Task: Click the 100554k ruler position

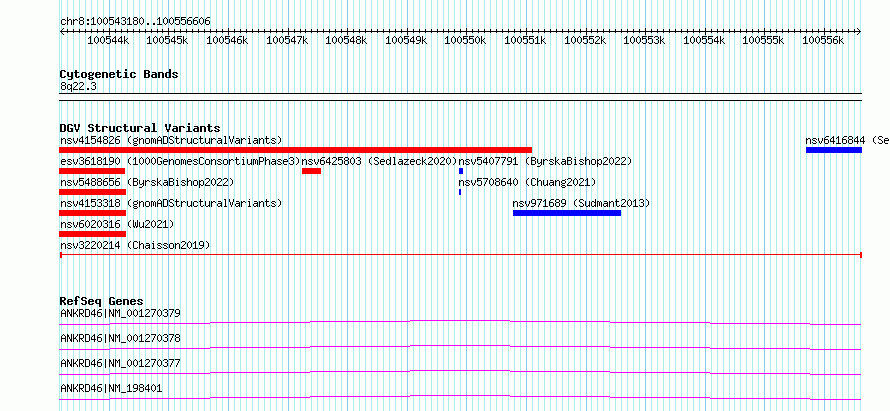Action: click(x=704, y=40)
